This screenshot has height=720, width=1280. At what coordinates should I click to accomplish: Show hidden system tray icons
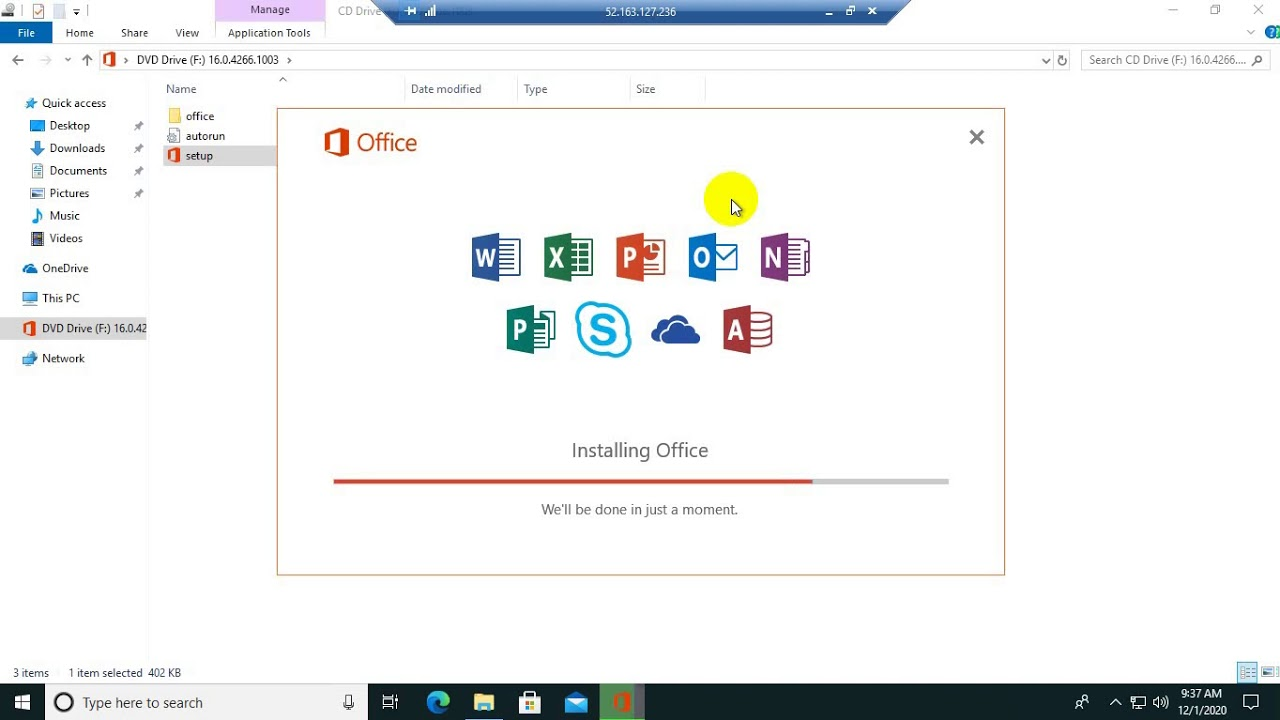[x=1116, y=702]
